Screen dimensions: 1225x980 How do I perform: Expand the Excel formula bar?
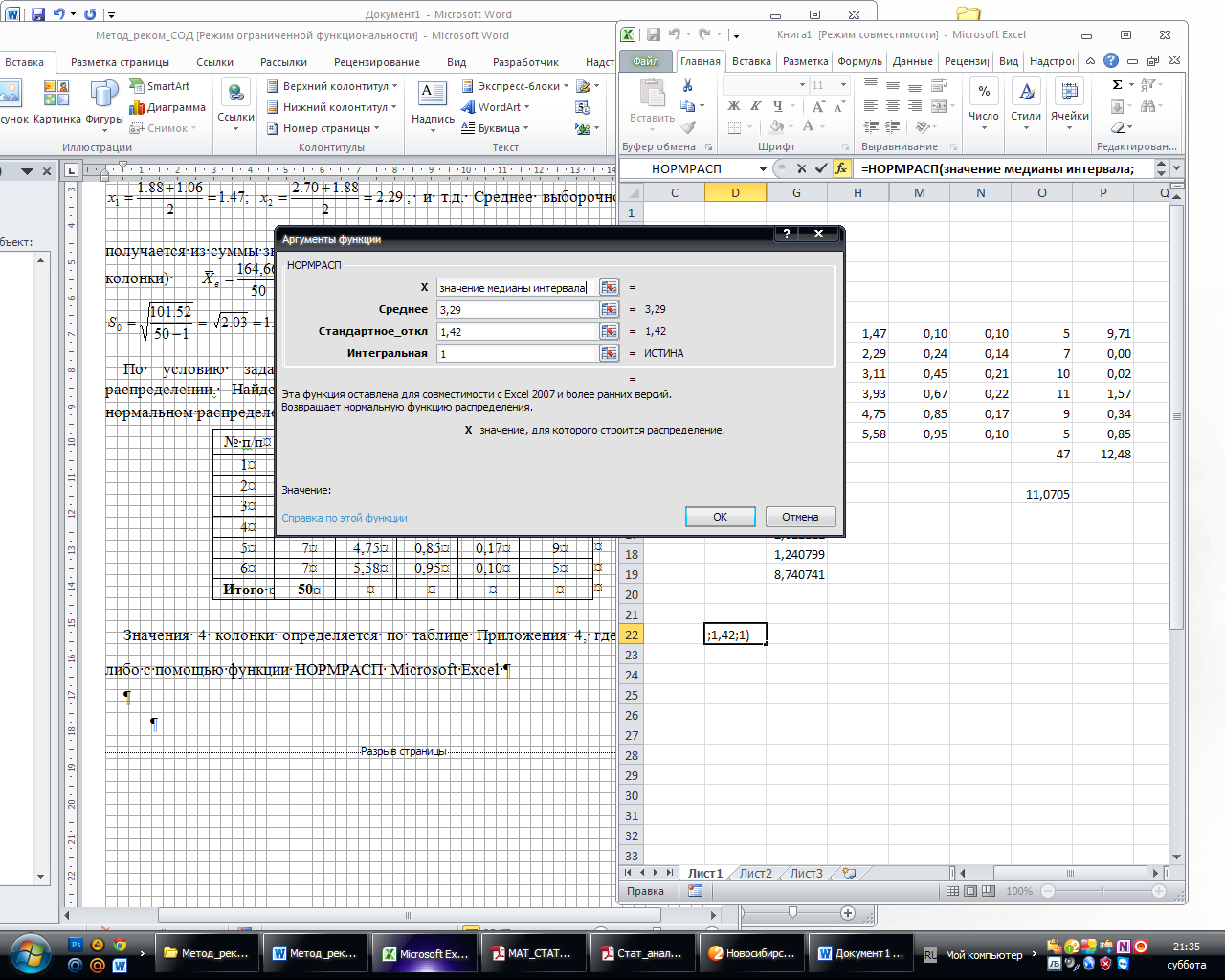tap(1177, 168)
